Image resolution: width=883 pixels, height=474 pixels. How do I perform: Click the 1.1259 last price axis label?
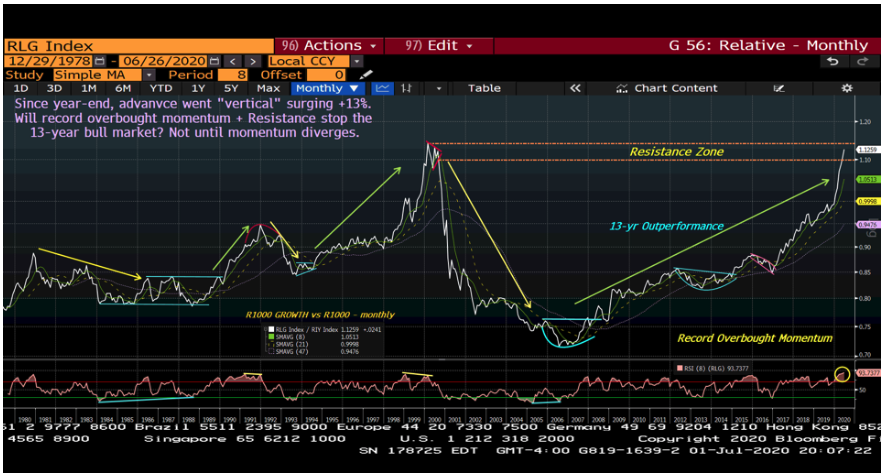coord(867,150)
